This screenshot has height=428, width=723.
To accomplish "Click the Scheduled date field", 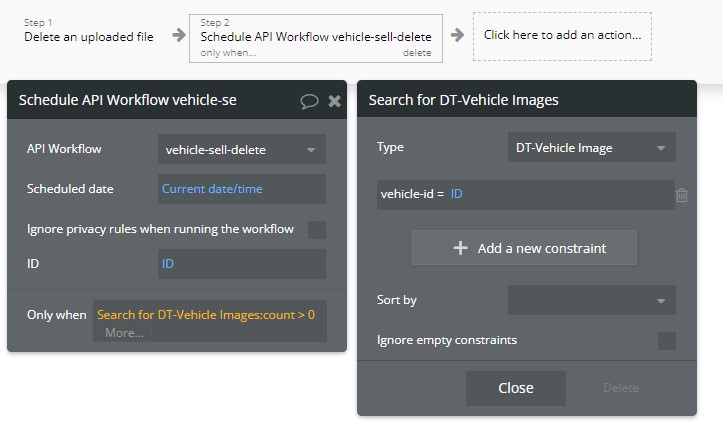I will [241, 189].
